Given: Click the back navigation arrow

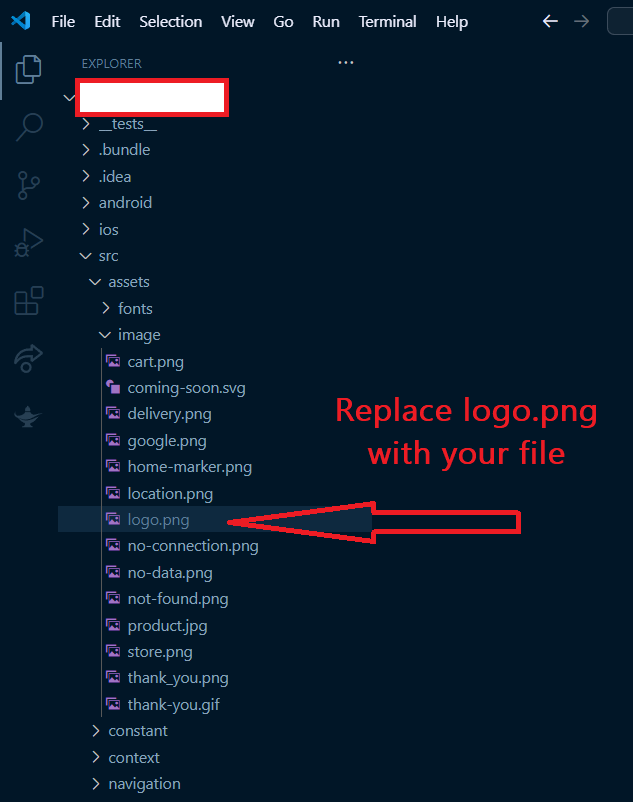Looking at the screenshot, I should tap(550, 21).
